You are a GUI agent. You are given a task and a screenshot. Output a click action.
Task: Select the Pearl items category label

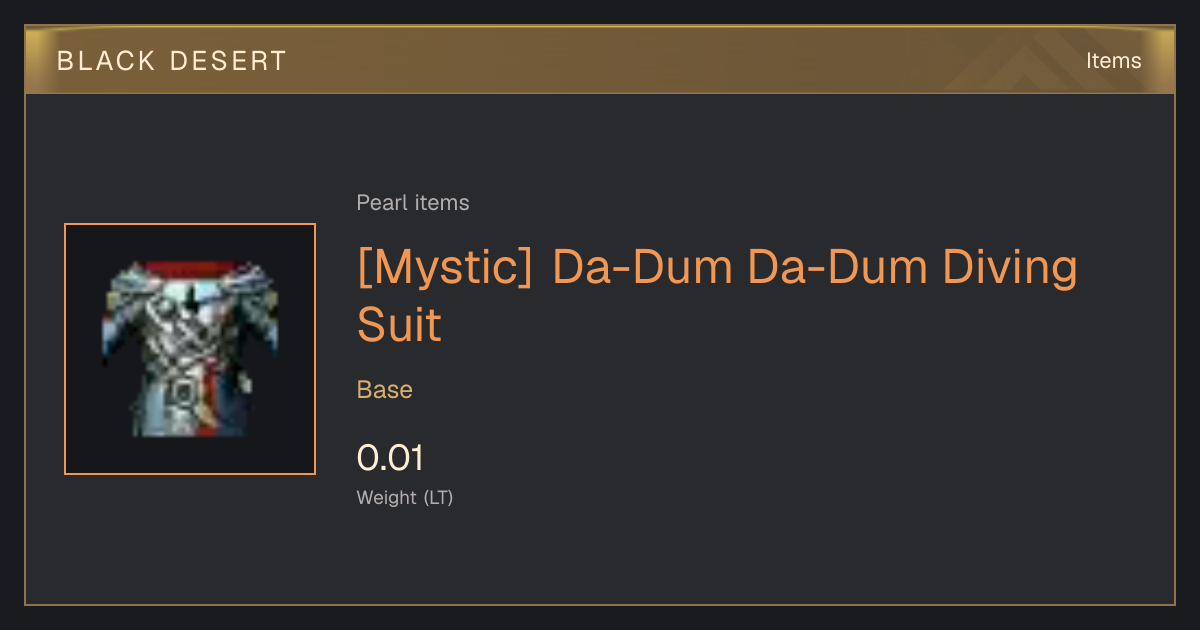(413, 203)
